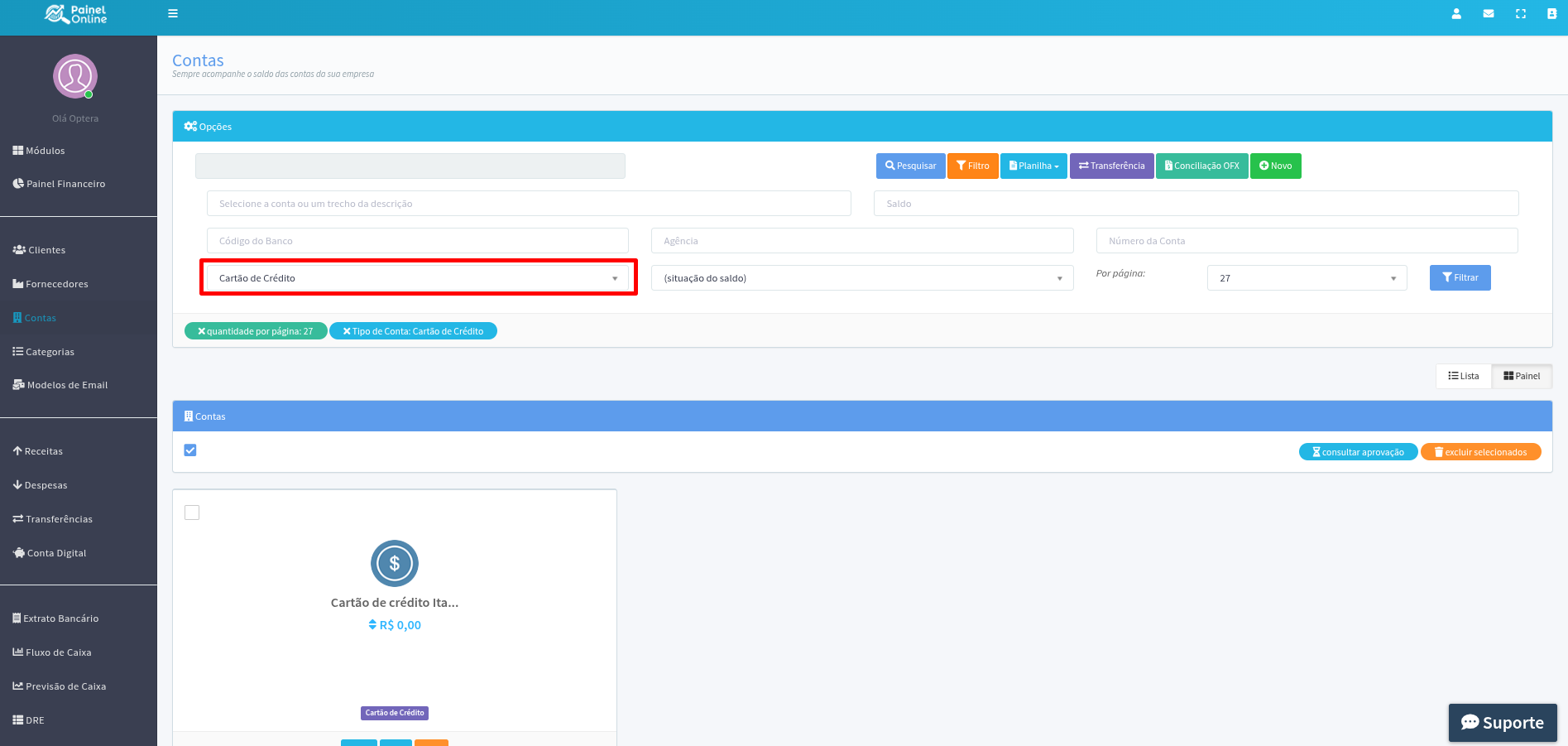Click the Painel Online logo
The image size is (1568, 746).
coord(76,14)
